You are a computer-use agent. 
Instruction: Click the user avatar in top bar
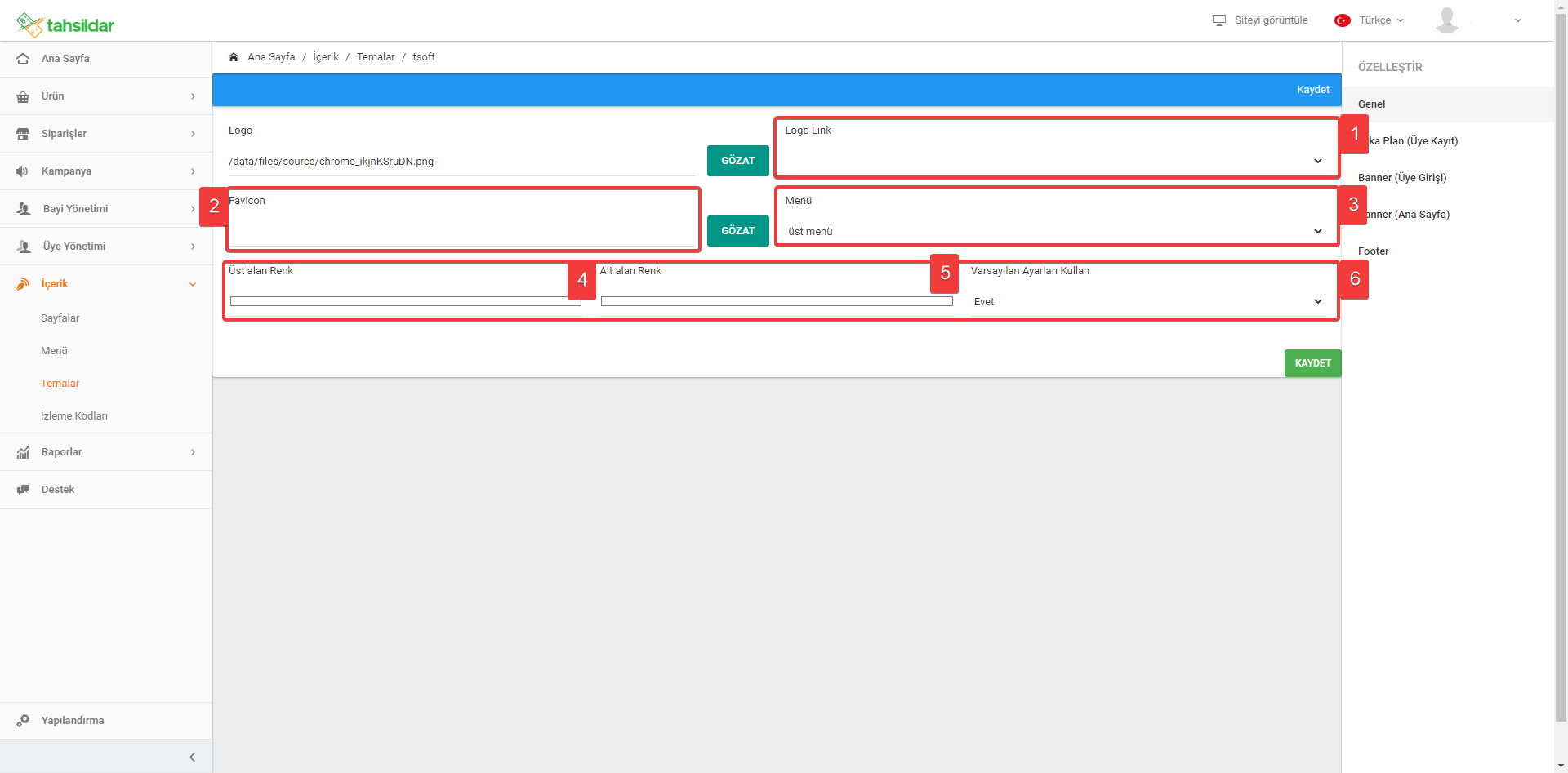(1447, 20)
